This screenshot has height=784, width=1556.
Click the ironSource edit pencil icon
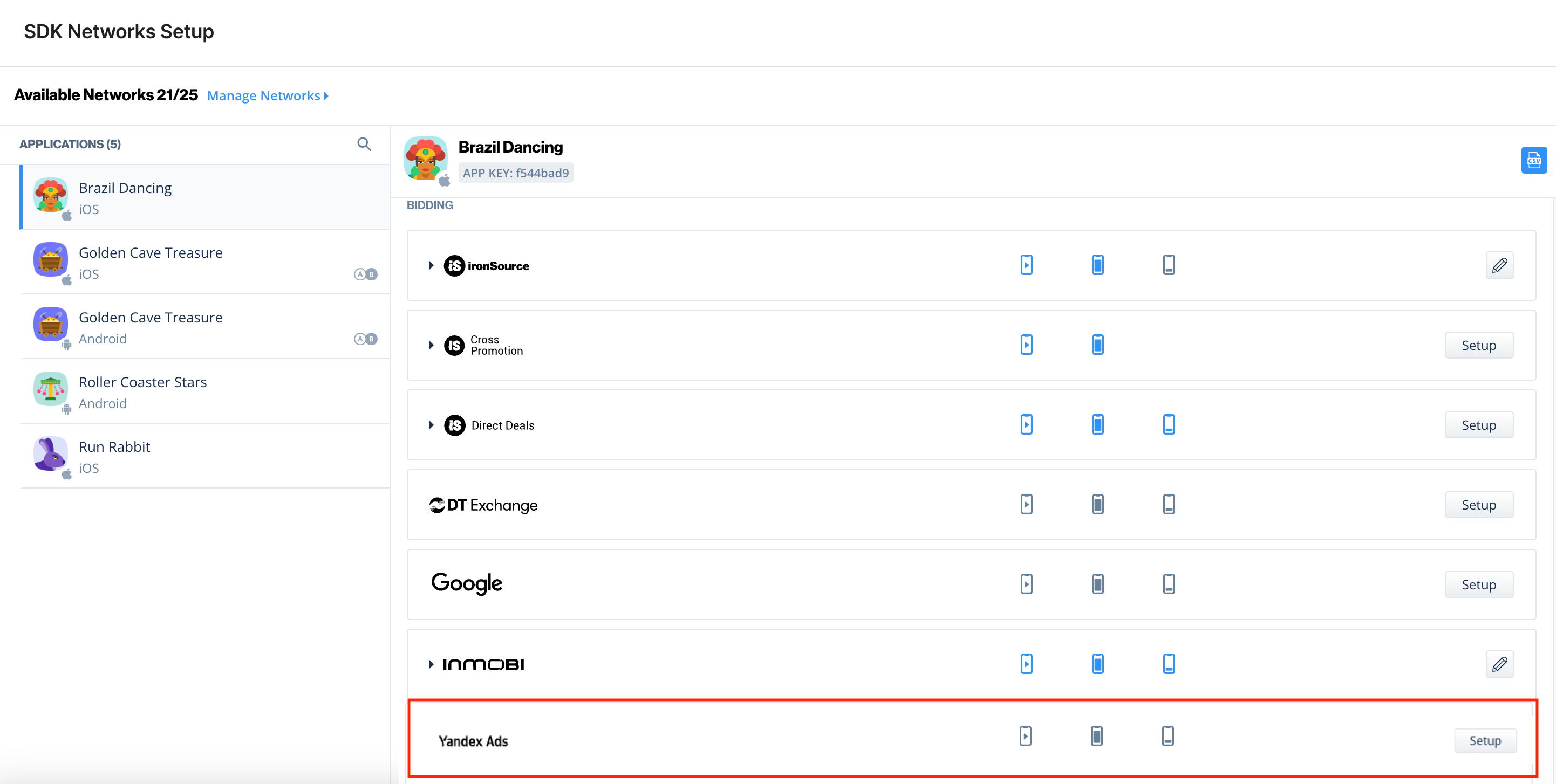(1499, 265)
